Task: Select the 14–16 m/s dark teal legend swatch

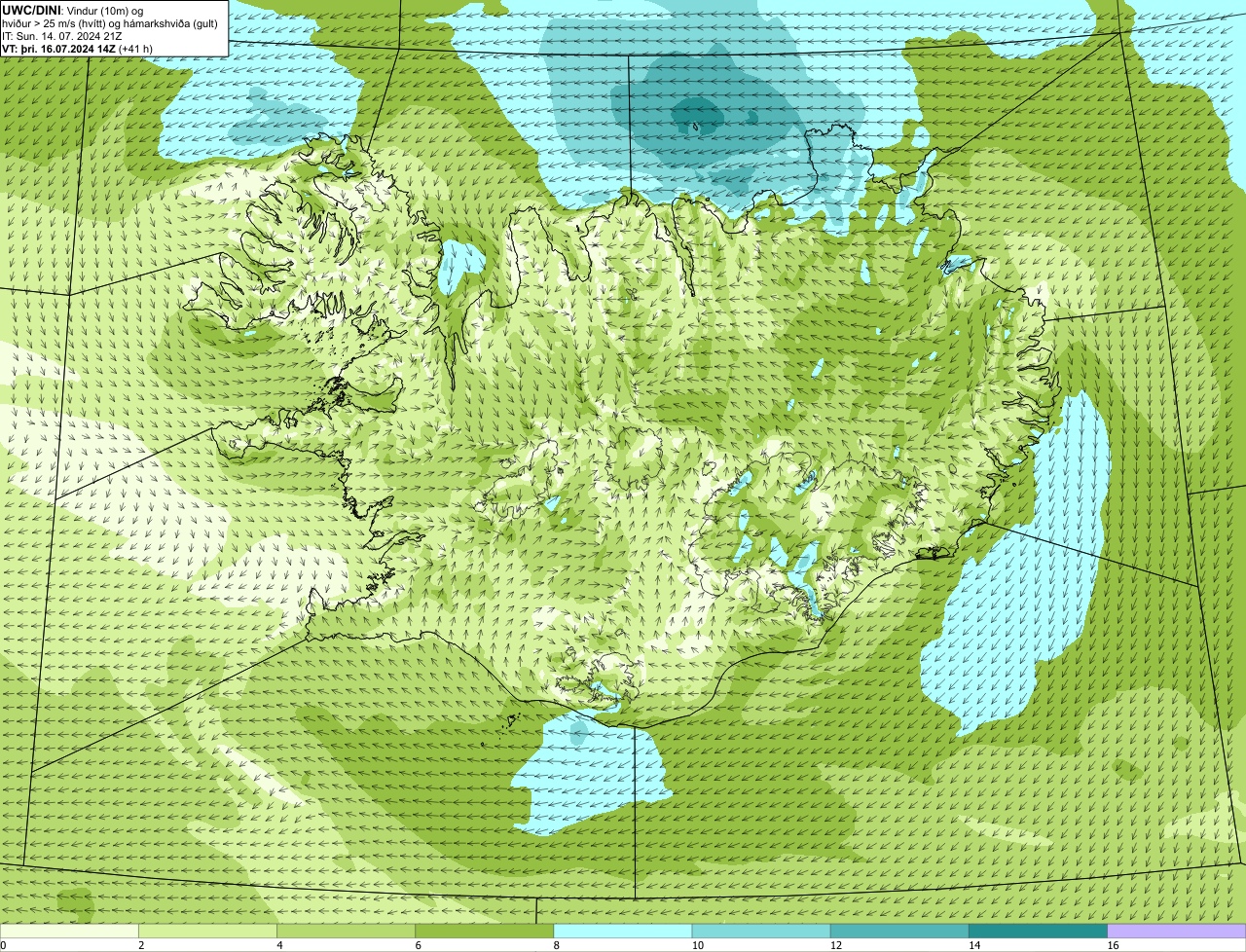Action: [x=1038, y=932]
